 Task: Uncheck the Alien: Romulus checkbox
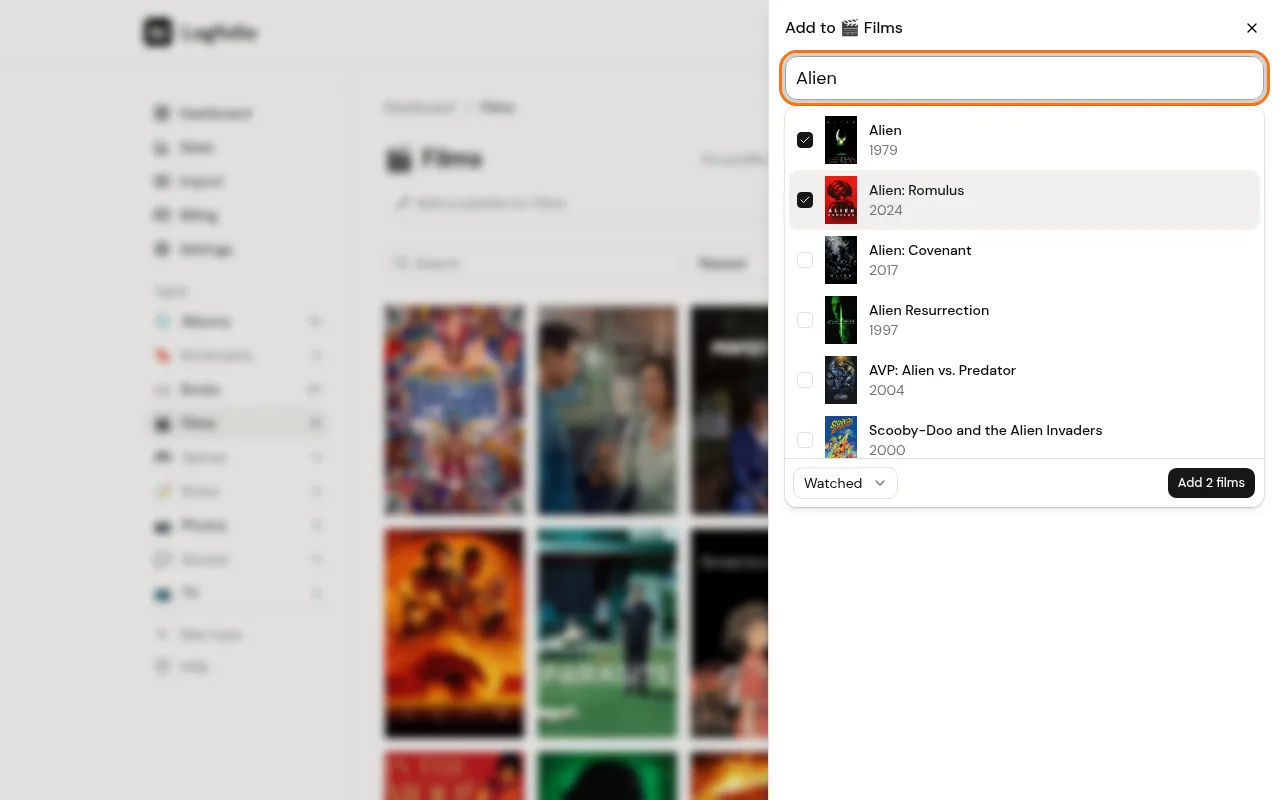tap(805, 200)
